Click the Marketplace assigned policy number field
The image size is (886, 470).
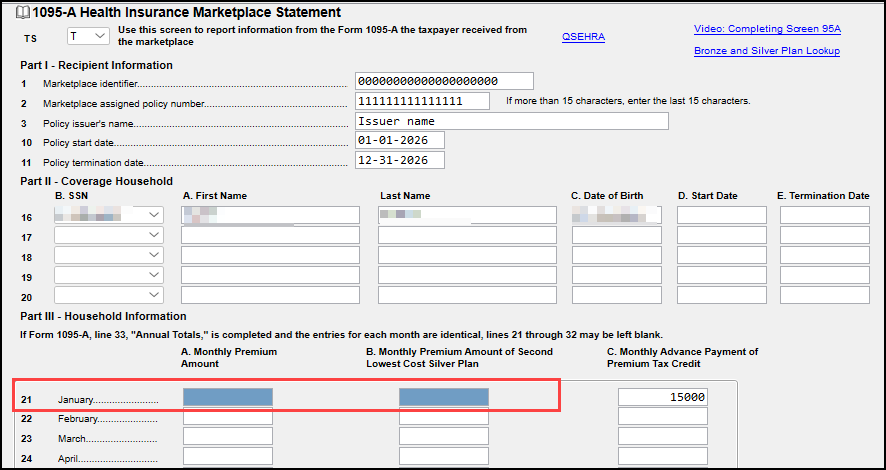[x=422, y=101]
